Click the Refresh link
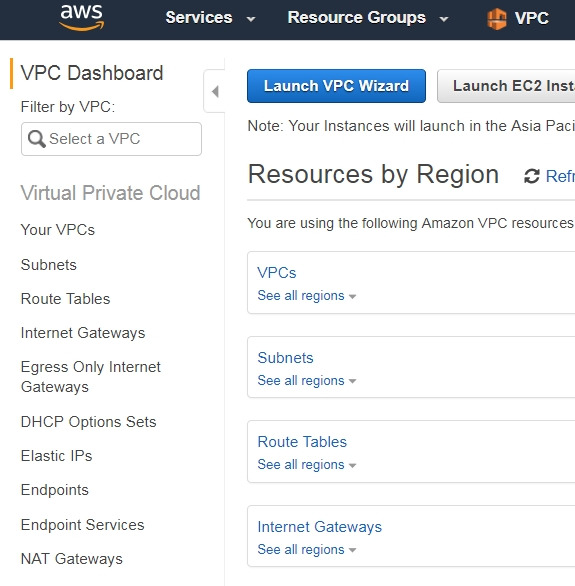This screenshot has height=586, width=575. 560,176
